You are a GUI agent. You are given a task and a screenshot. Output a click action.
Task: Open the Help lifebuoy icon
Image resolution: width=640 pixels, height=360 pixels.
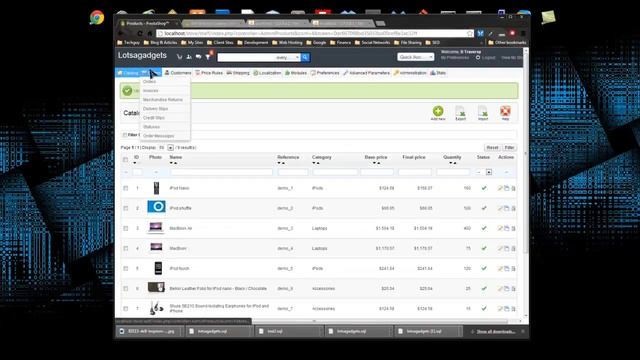505,111
